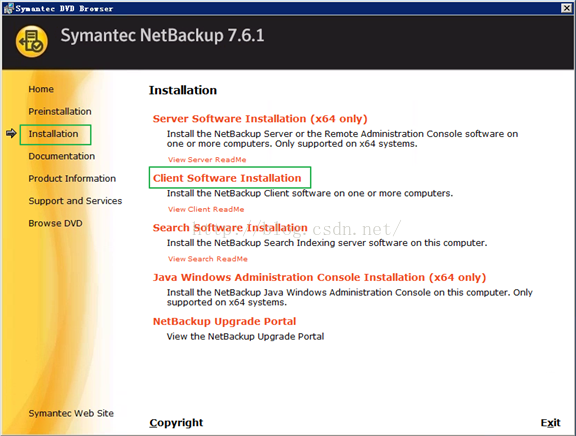Go to the Preinstallation page
Image resolution: width=576 pixels, height=436 pixels.
[x=60, y=111]
